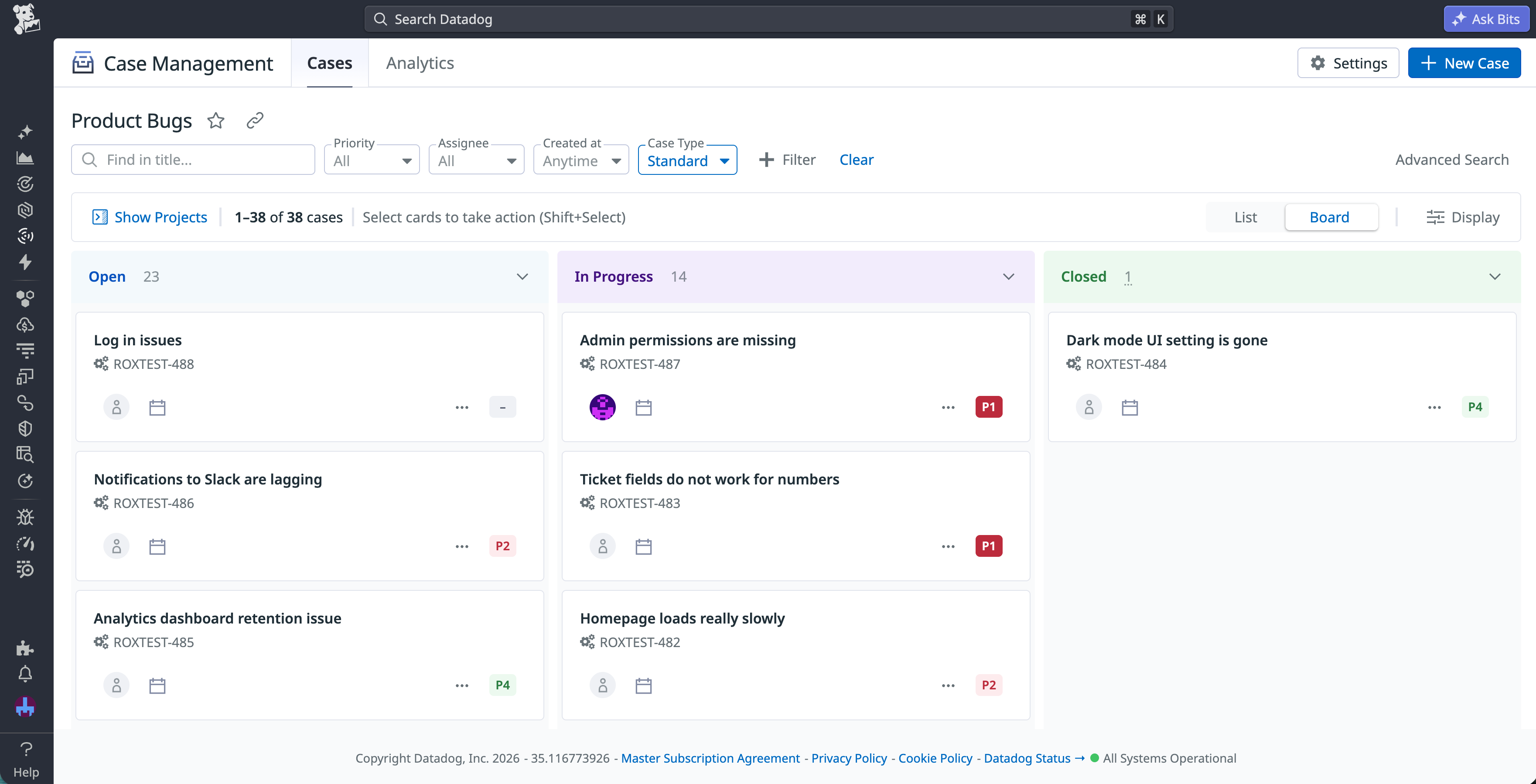Click case ID ROXTEST-484
Screen dimensions: 1536x784
click(x=1126, y=364)
